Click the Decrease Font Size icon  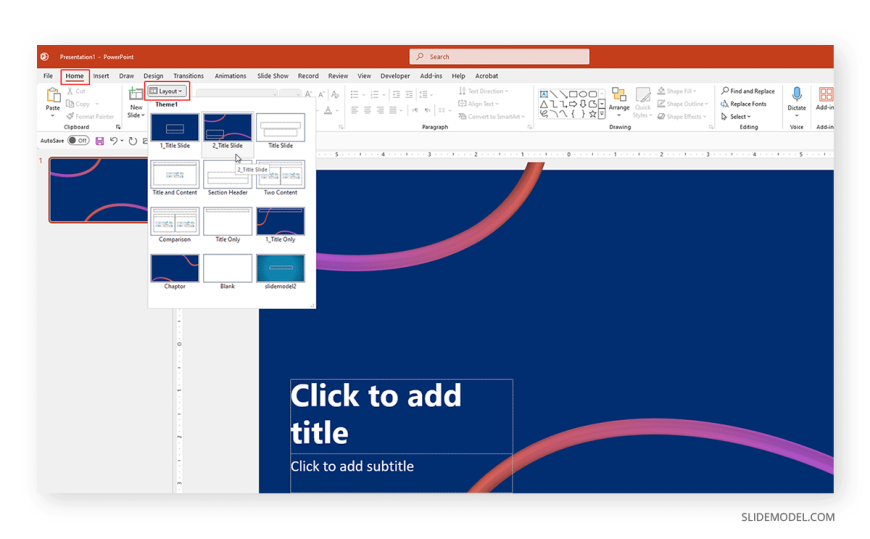pyautogui.click(x=321, y=94)
